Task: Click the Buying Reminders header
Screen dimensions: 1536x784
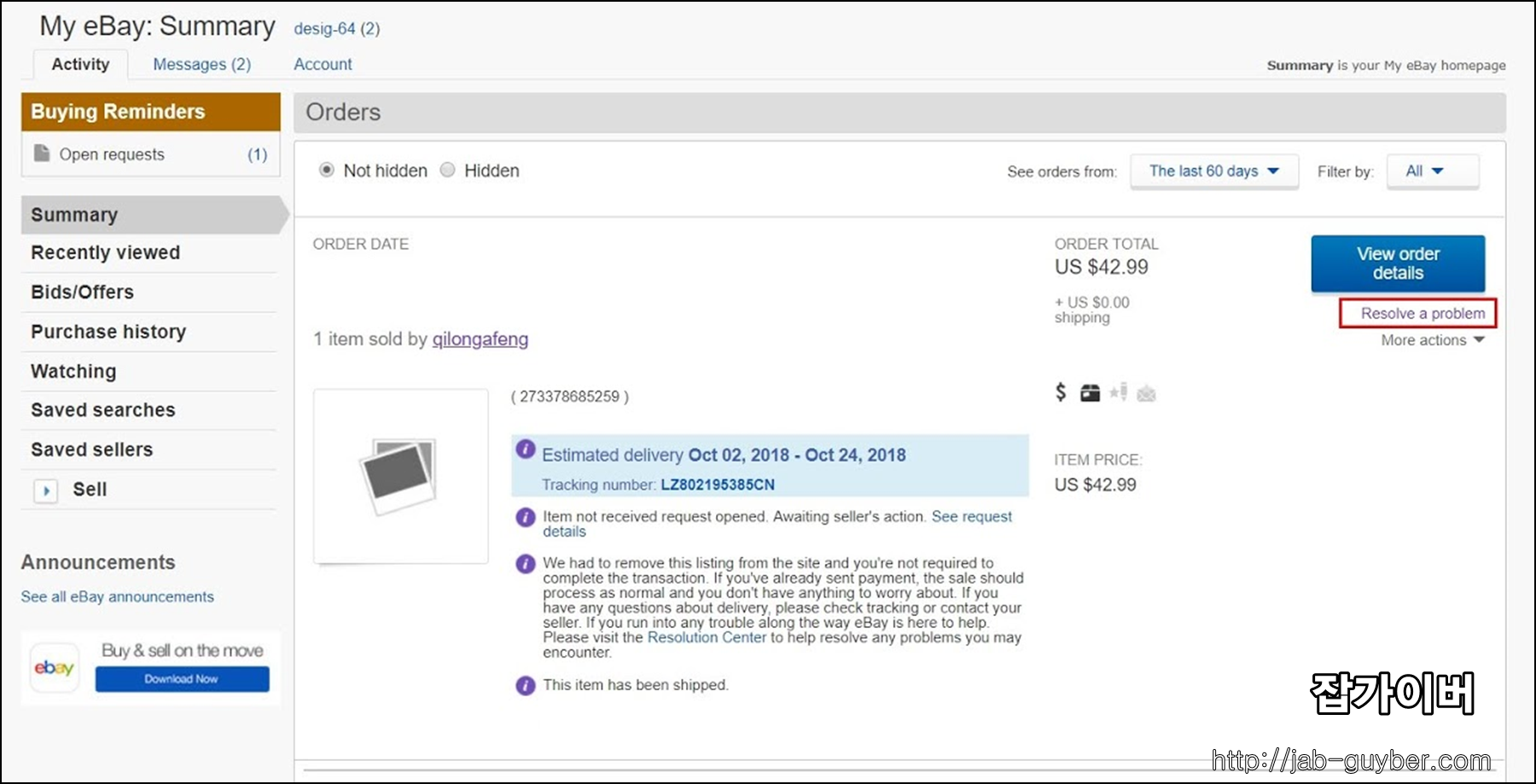Action: (151, 112)
